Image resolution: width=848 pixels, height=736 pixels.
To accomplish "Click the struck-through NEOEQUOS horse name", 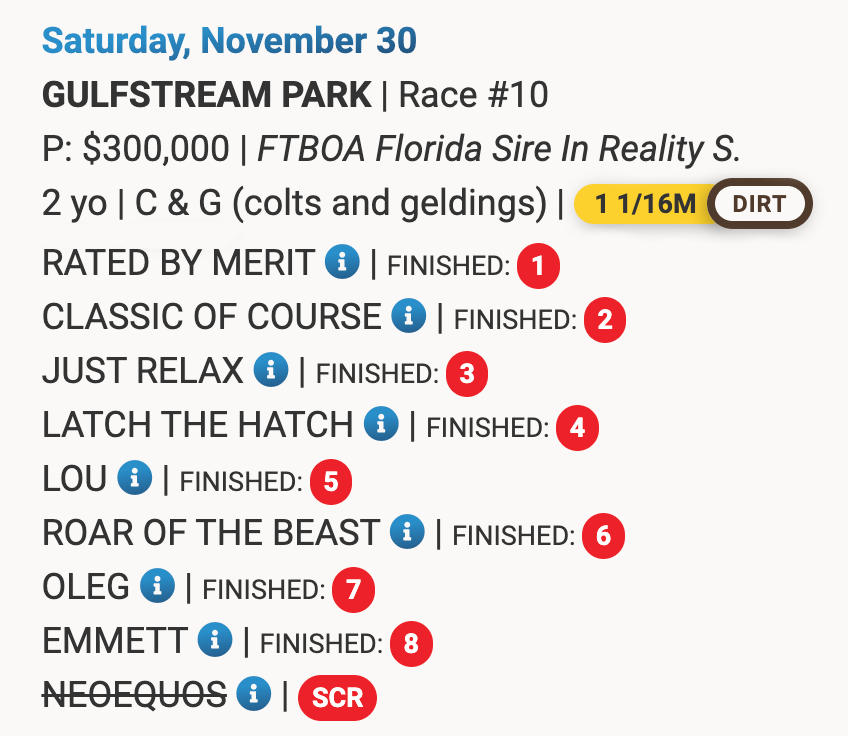I will 135,694.
